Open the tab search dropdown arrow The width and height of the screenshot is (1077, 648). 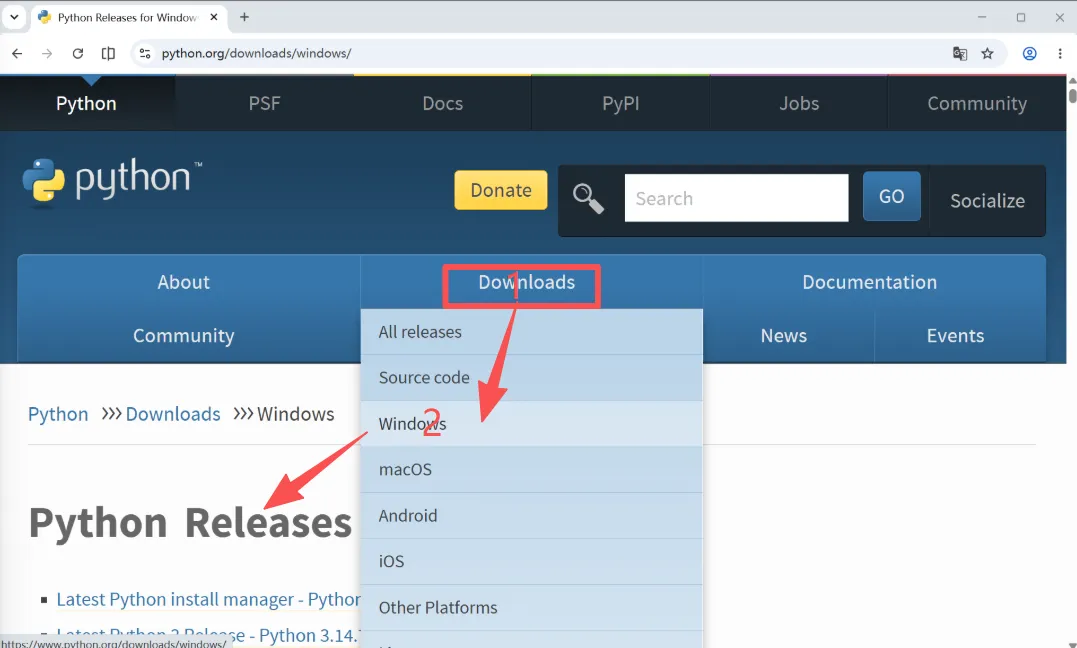(x=14, y=17)
